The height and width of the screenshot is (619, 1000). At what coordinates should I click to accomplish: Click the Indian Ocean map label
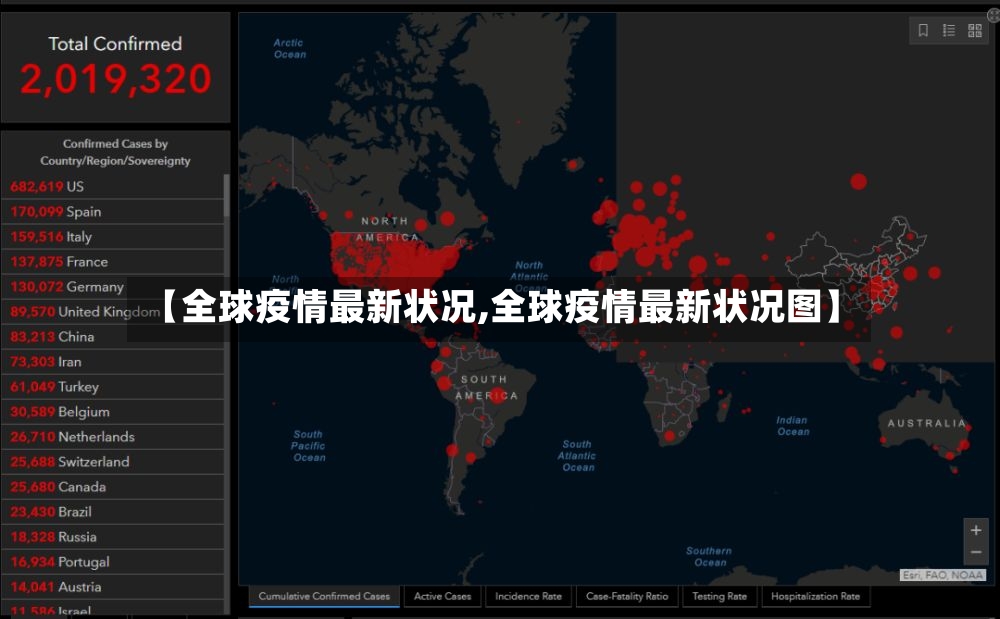tap(793, 426)
